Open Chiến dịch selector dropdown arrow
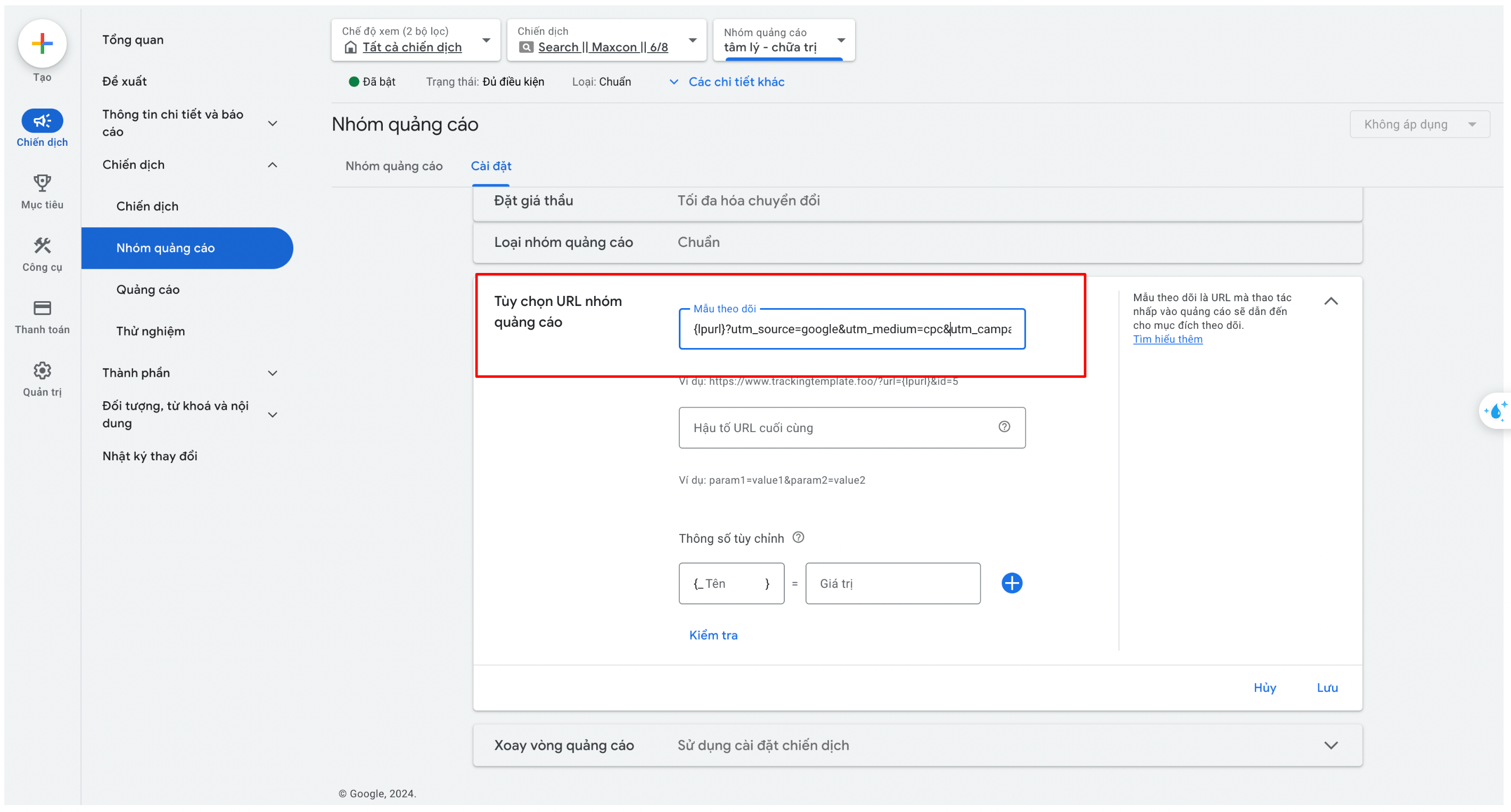Screen dimensions: 1511x812 [x=693, y=40]
